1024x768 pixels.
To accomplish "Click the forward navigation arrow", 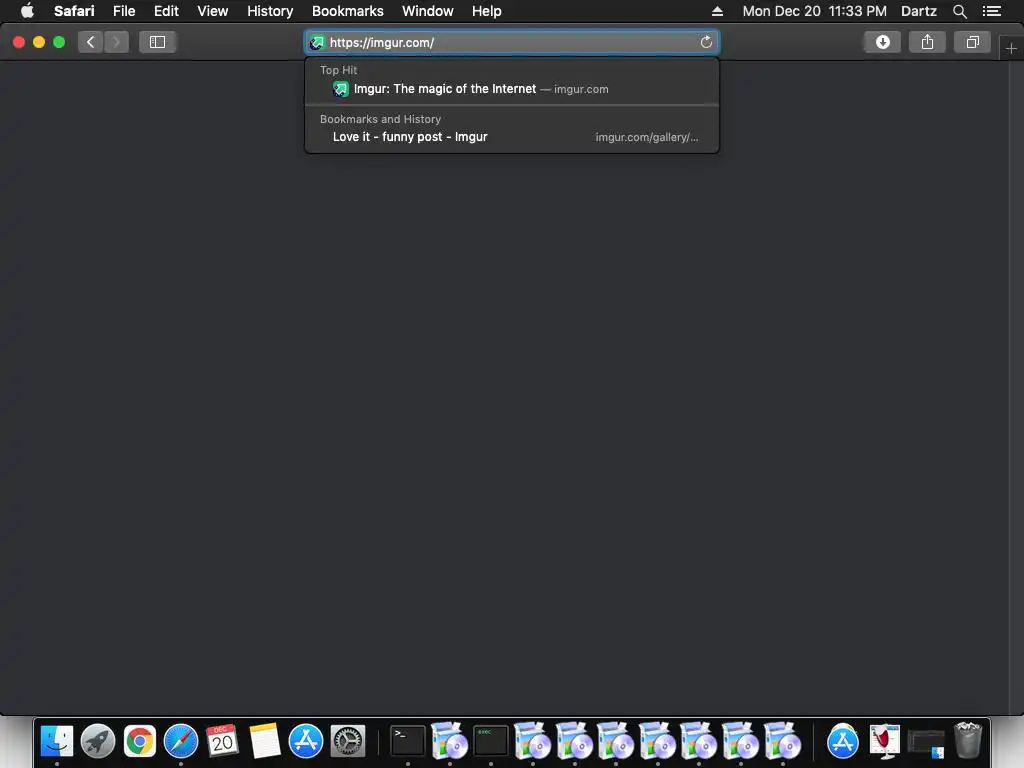I will tap(116, 42).
